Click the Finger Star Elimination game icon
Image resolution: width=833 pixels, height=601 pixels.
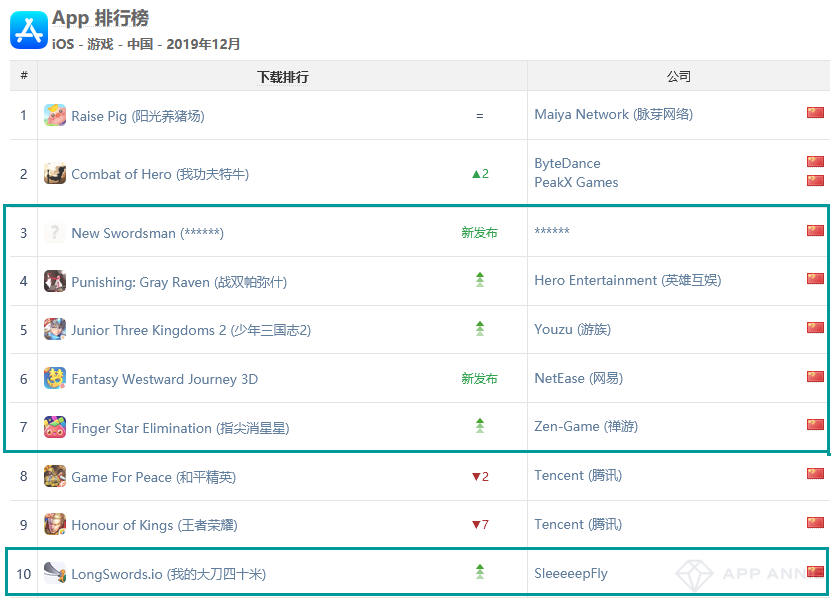(x=55, y=428)
